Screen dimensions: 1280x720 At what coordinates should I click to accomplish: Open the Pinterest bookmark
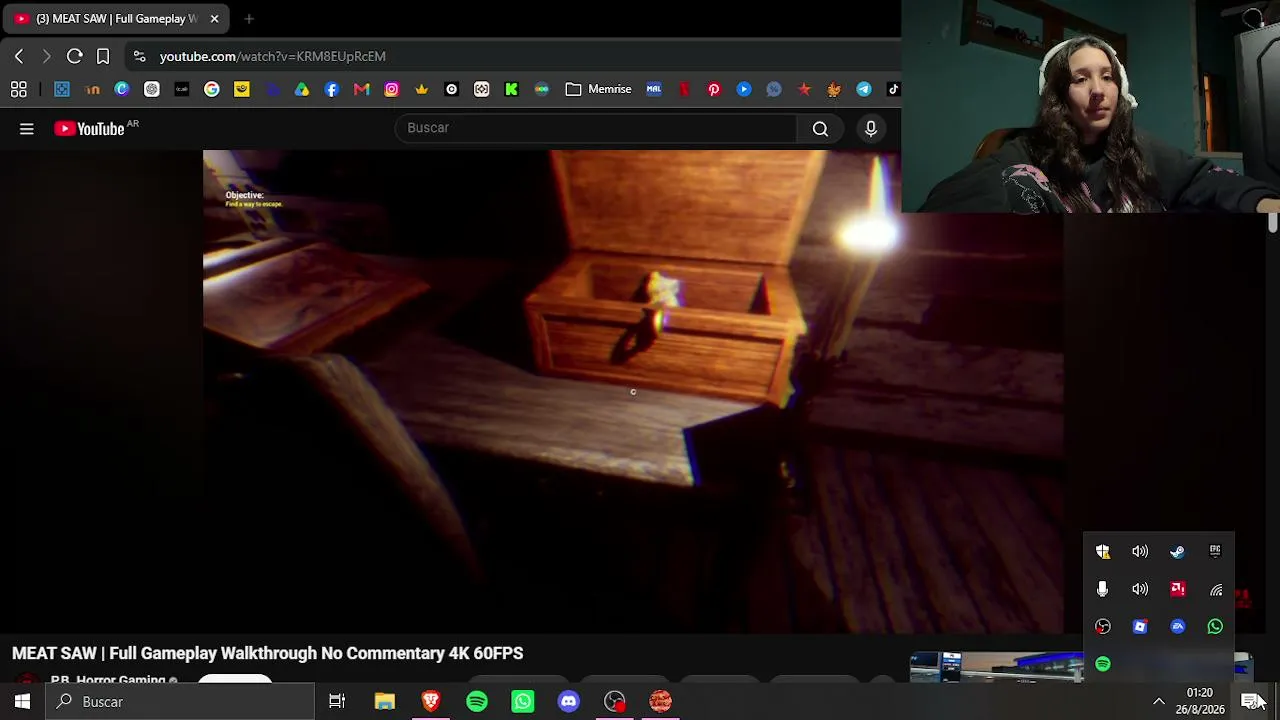pyautogui.click(x=714, y=89)
